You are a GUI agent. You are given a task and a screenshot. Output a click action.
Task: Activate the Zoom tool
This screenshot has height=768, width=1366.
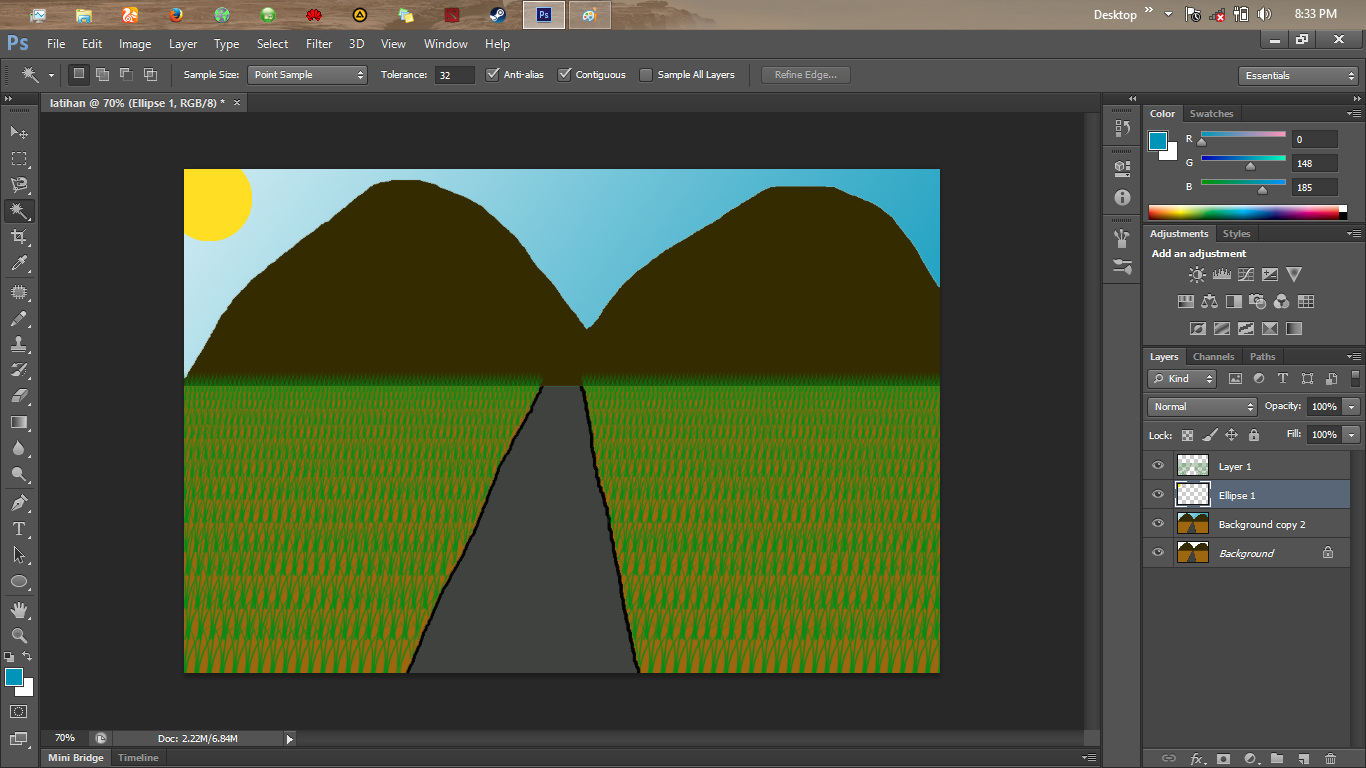click(x=18, y=633)
